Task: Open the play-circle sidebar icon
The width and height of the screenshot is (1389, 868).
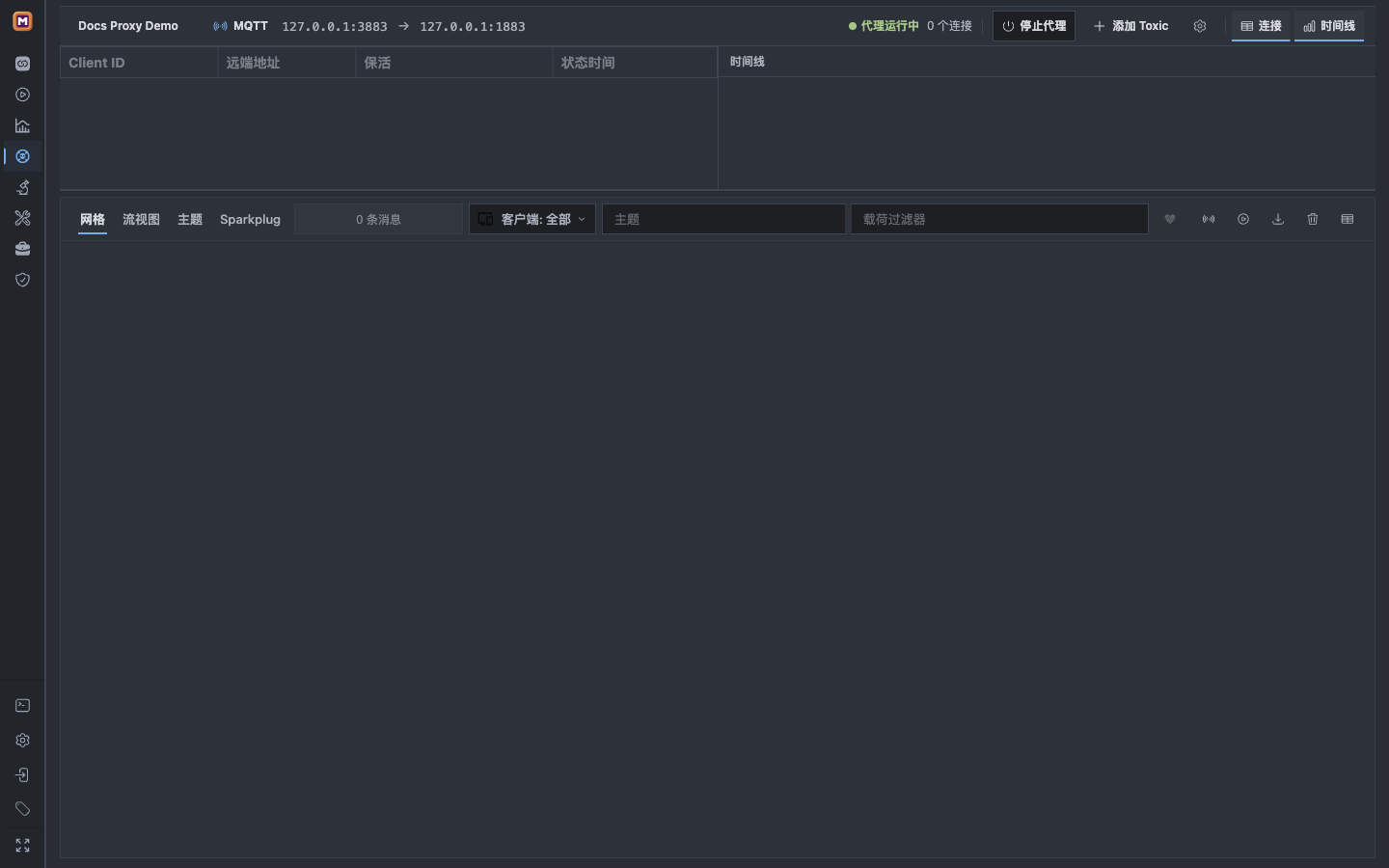Action: pos(22,95)
